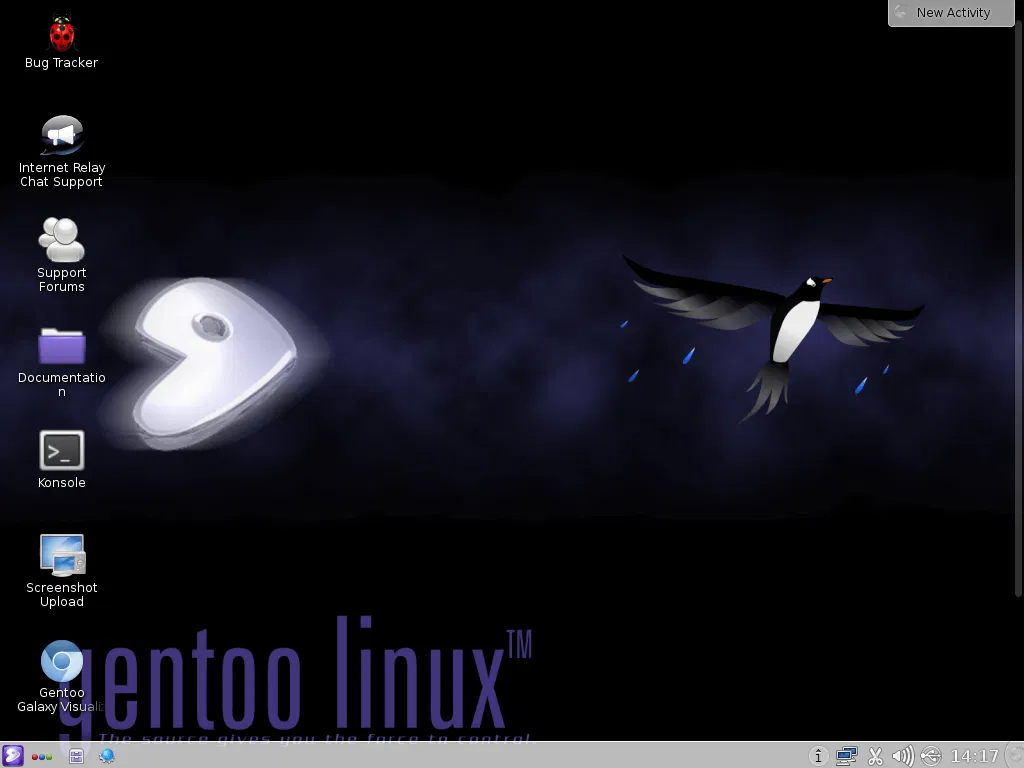1024x768 pixels.
Task: Launch the web browser globe in panel
Action: click(x=106, y=756)
